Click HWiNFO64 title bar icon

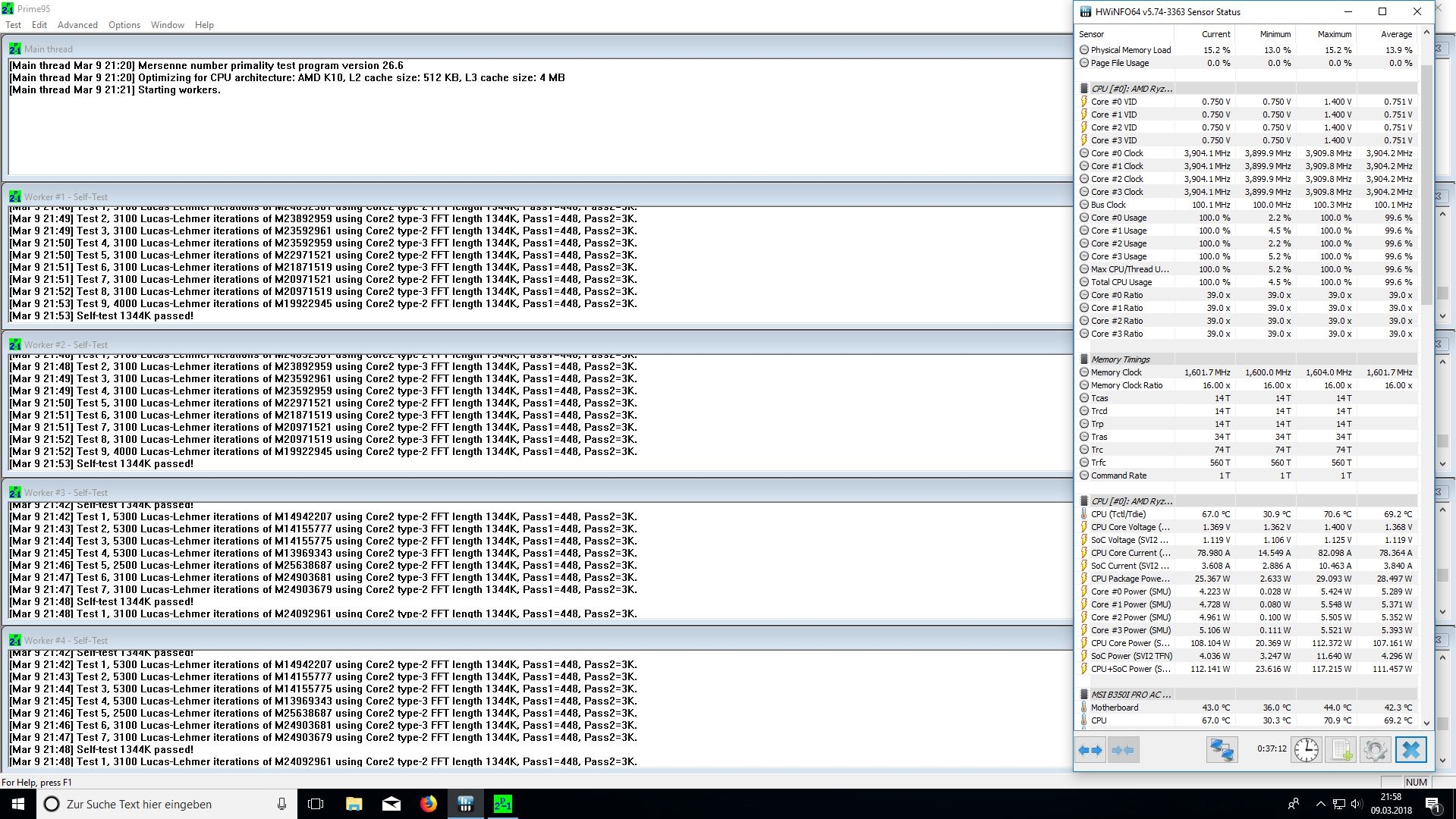point(1085,11)
